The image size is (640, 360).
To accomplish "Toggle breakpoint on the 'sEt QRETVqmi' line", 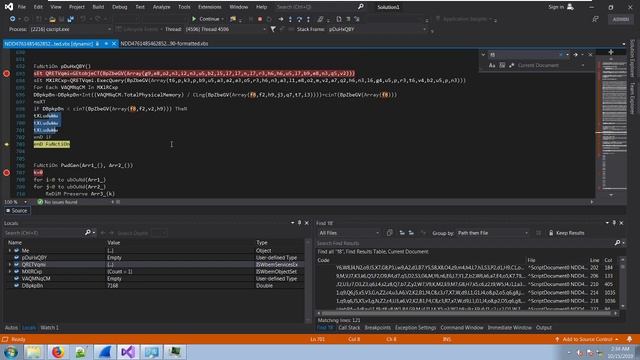I will tap(7, 73).
